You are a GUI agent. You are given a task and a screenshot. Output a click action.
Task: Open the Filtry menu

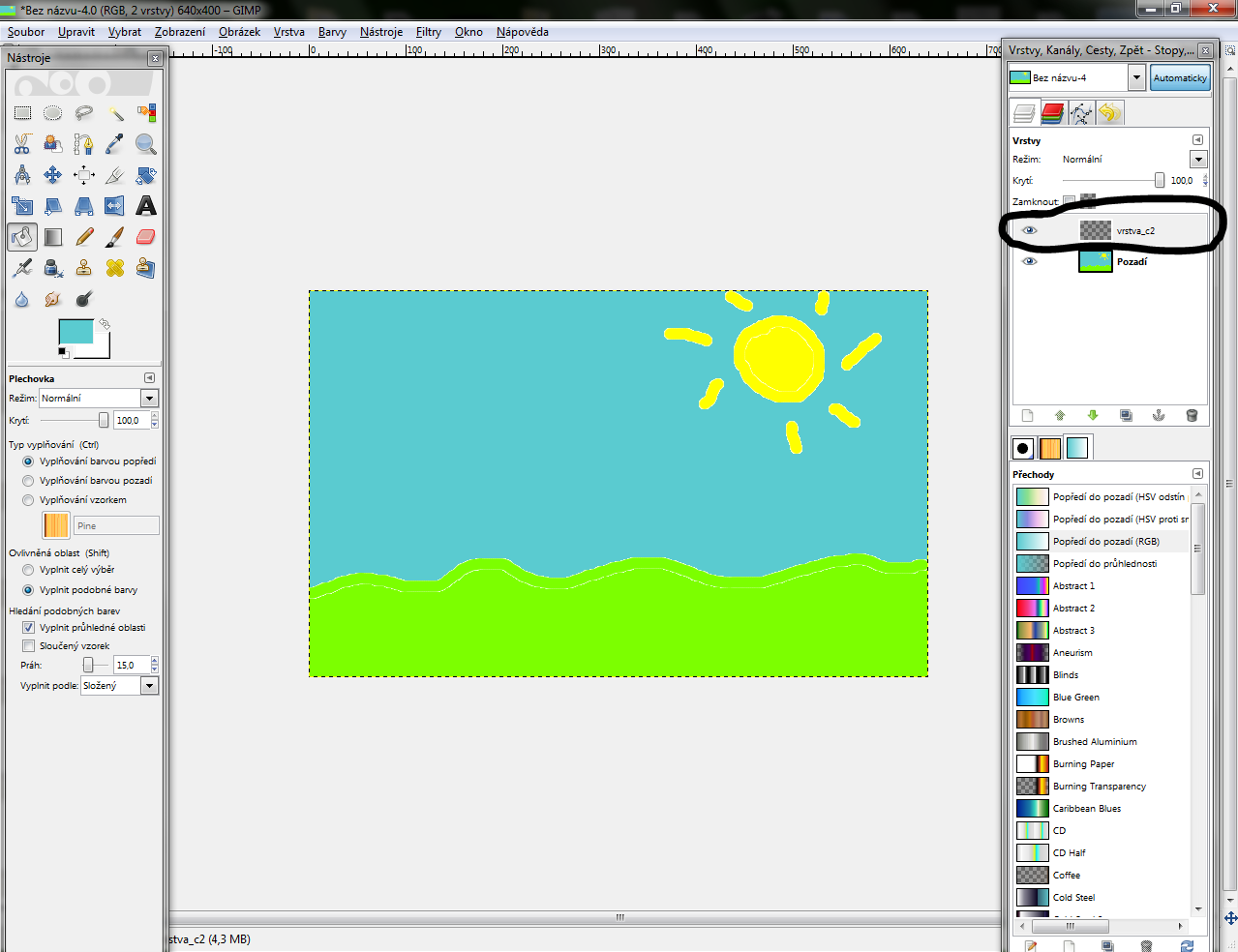click(x=428, y=32)
